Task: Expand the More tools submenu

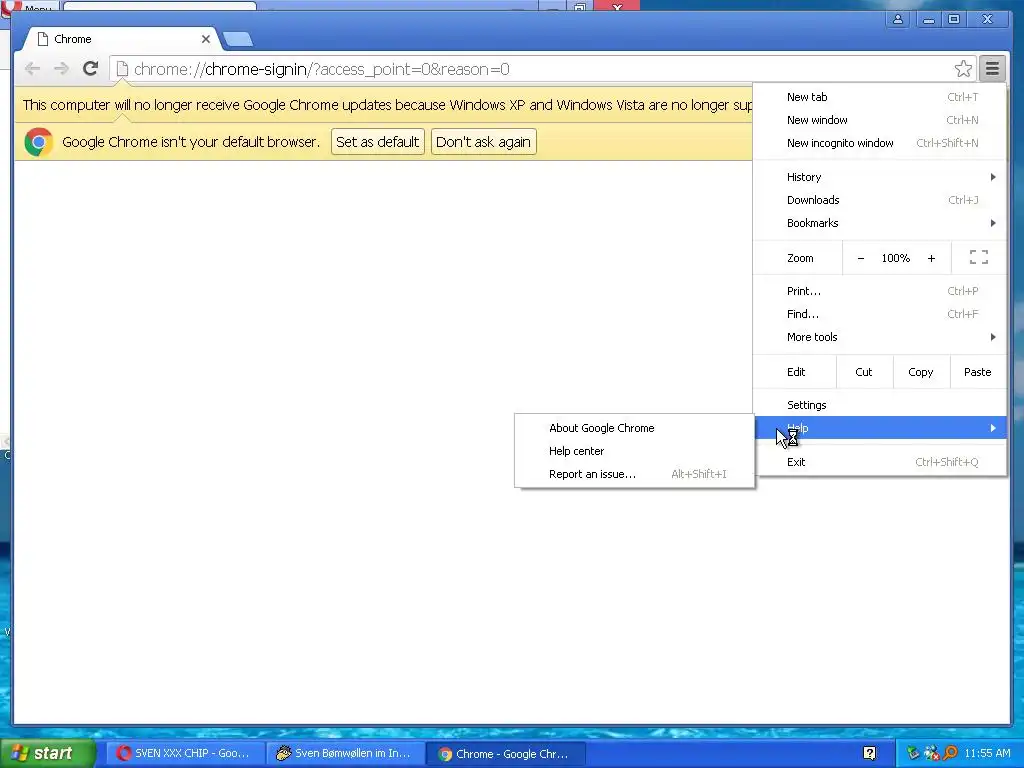Action: [x=880, y=337]
